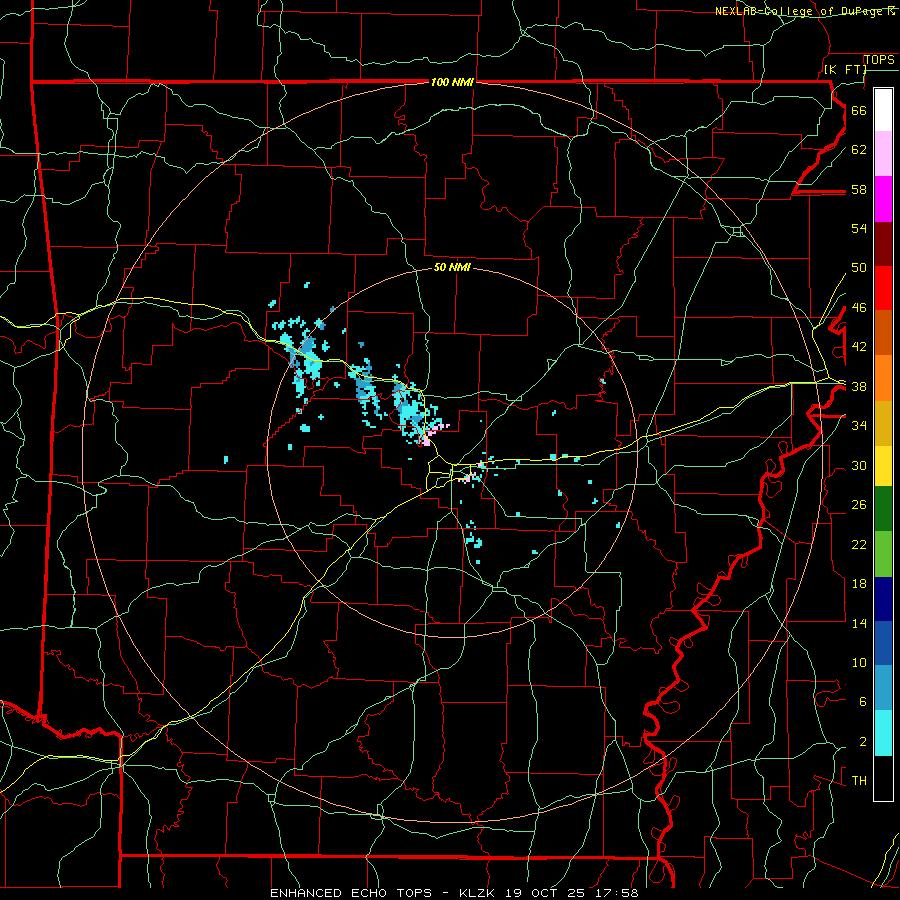Click the 50 legend value
The width and height of the screenshot is (900, 900).
859,267
